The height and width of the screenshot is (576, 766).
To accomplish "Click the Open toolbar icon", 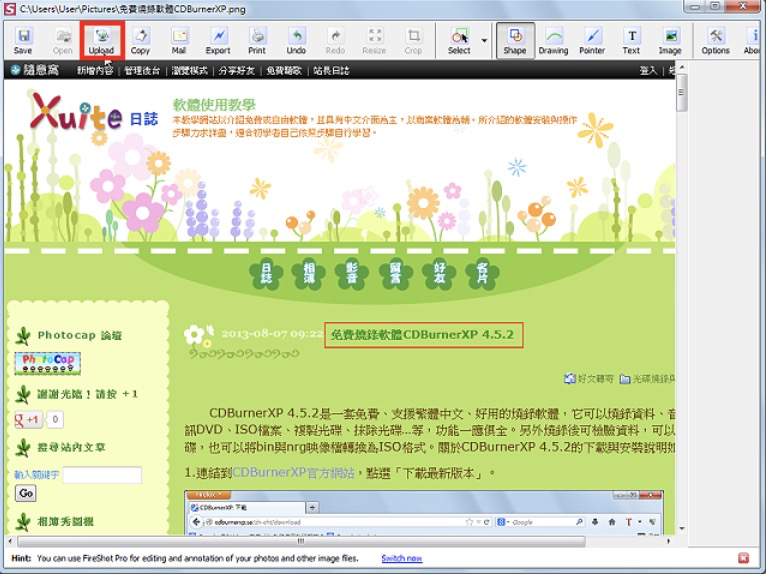I will pos(63,41).
